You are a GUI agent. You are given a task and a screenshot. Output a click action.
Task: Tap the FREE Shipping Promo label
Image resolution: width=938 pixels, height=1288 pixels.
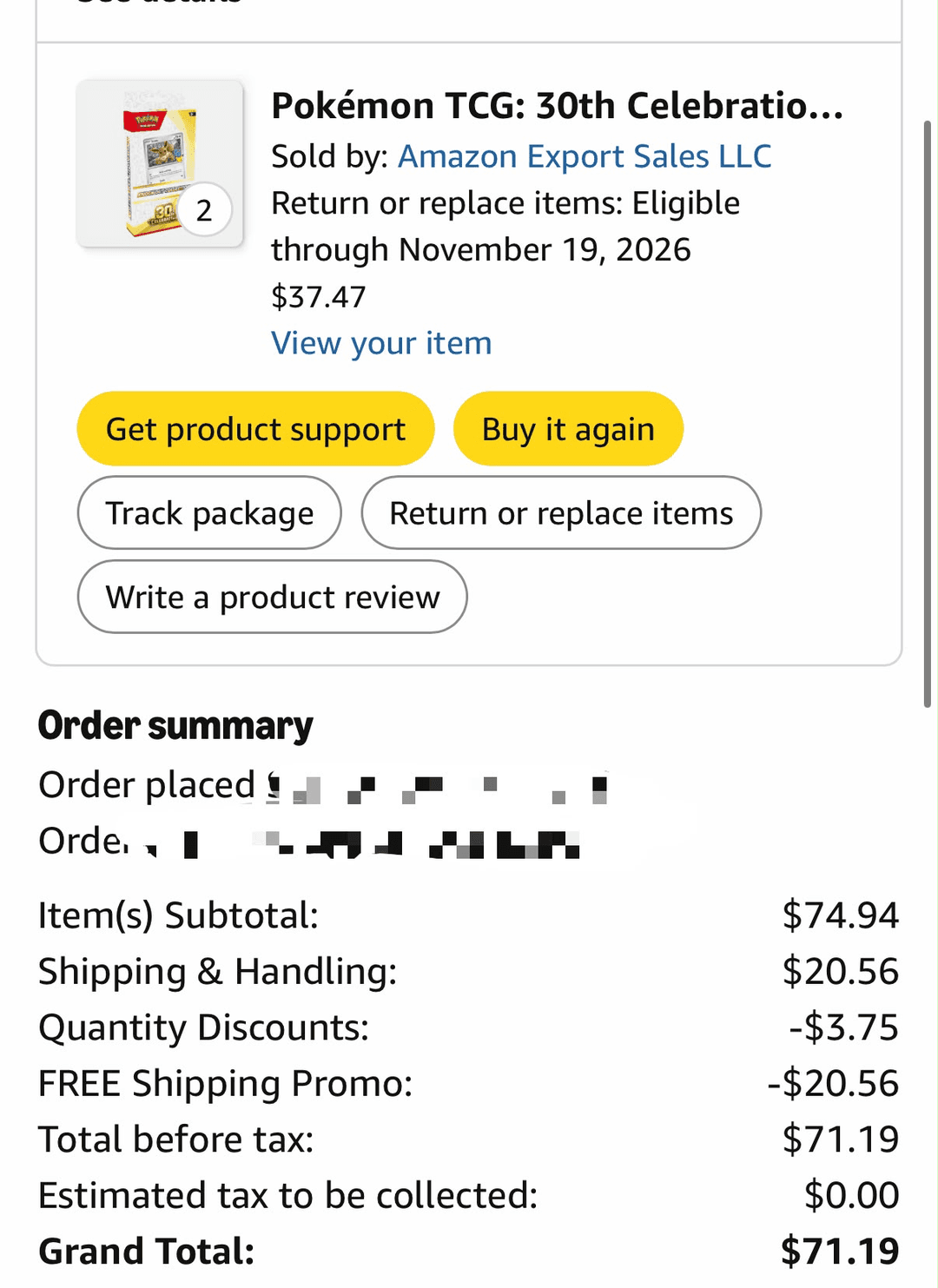tap(226, 1084)
